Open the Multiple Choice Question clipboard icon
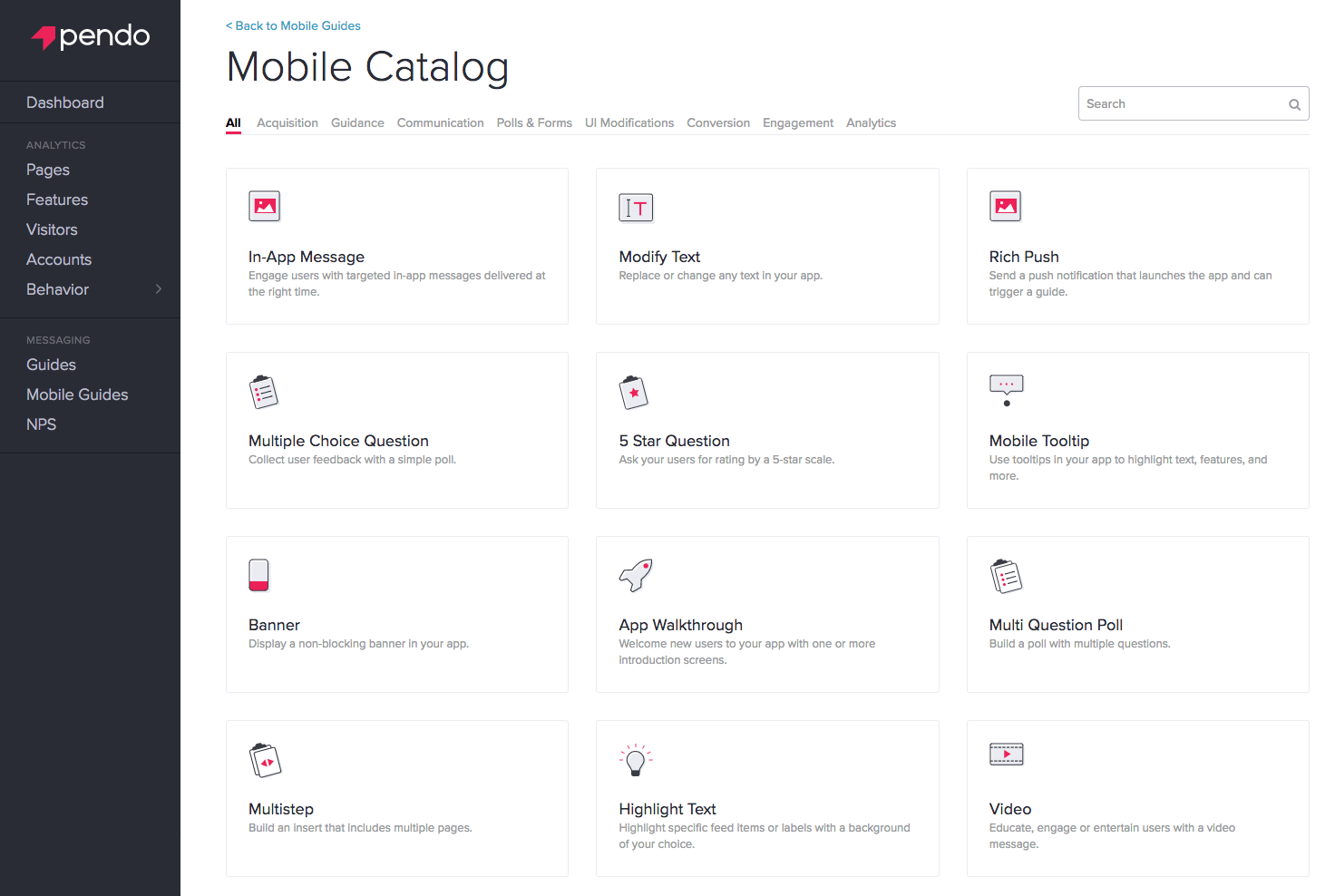Viewport: 1335px width, 896px height. point(264,392)
